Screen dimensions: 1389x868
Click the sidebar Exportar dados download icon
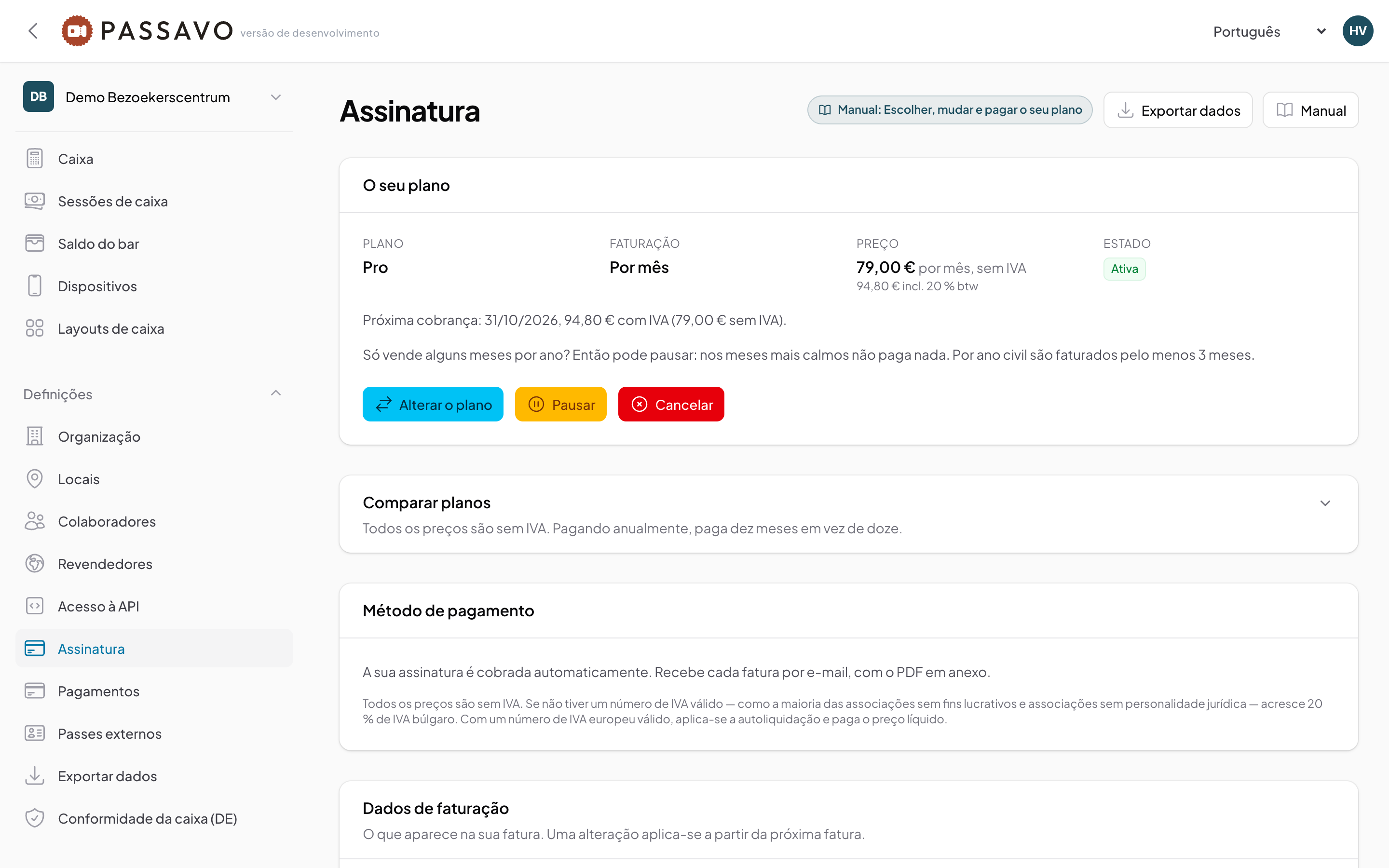[x=34, y=776]
